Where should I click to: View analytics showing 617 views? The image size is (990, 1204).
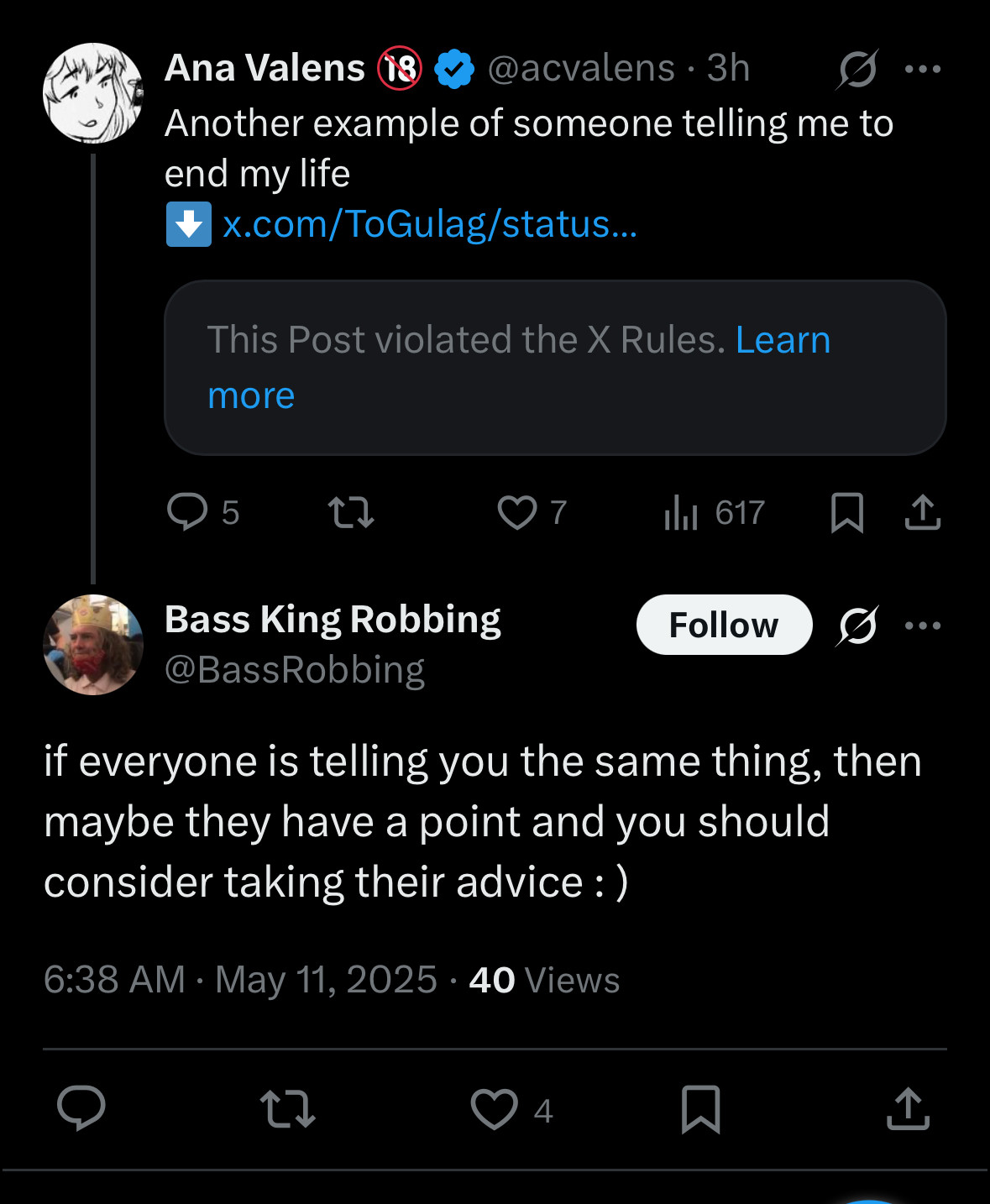click(714, 512)
